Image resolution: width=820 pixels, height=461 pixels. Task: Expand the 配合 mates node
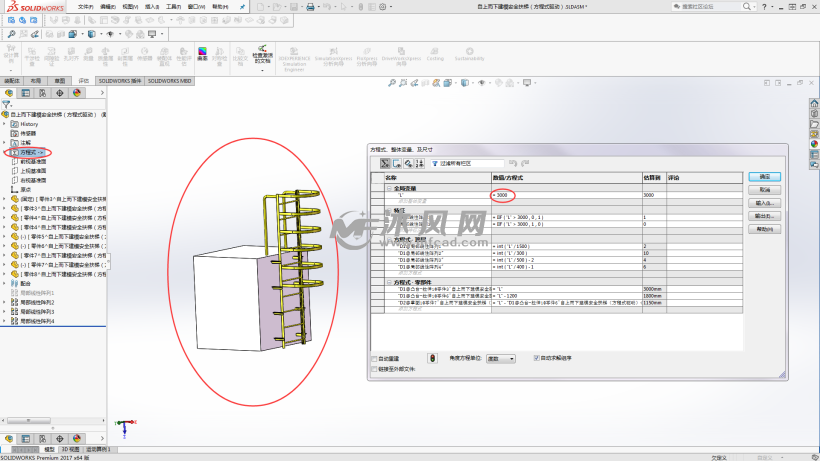5,283
